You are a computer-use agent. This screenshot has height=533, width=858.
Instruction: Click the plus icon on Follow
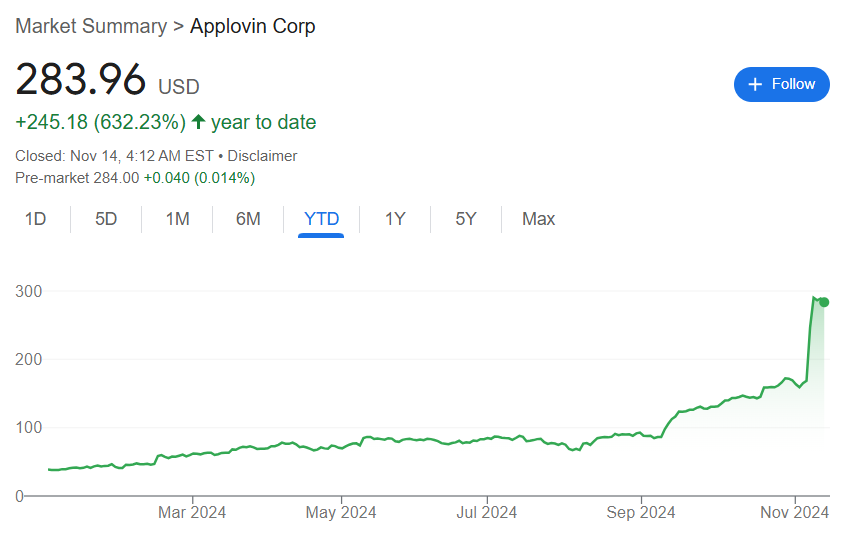point(755,84)
